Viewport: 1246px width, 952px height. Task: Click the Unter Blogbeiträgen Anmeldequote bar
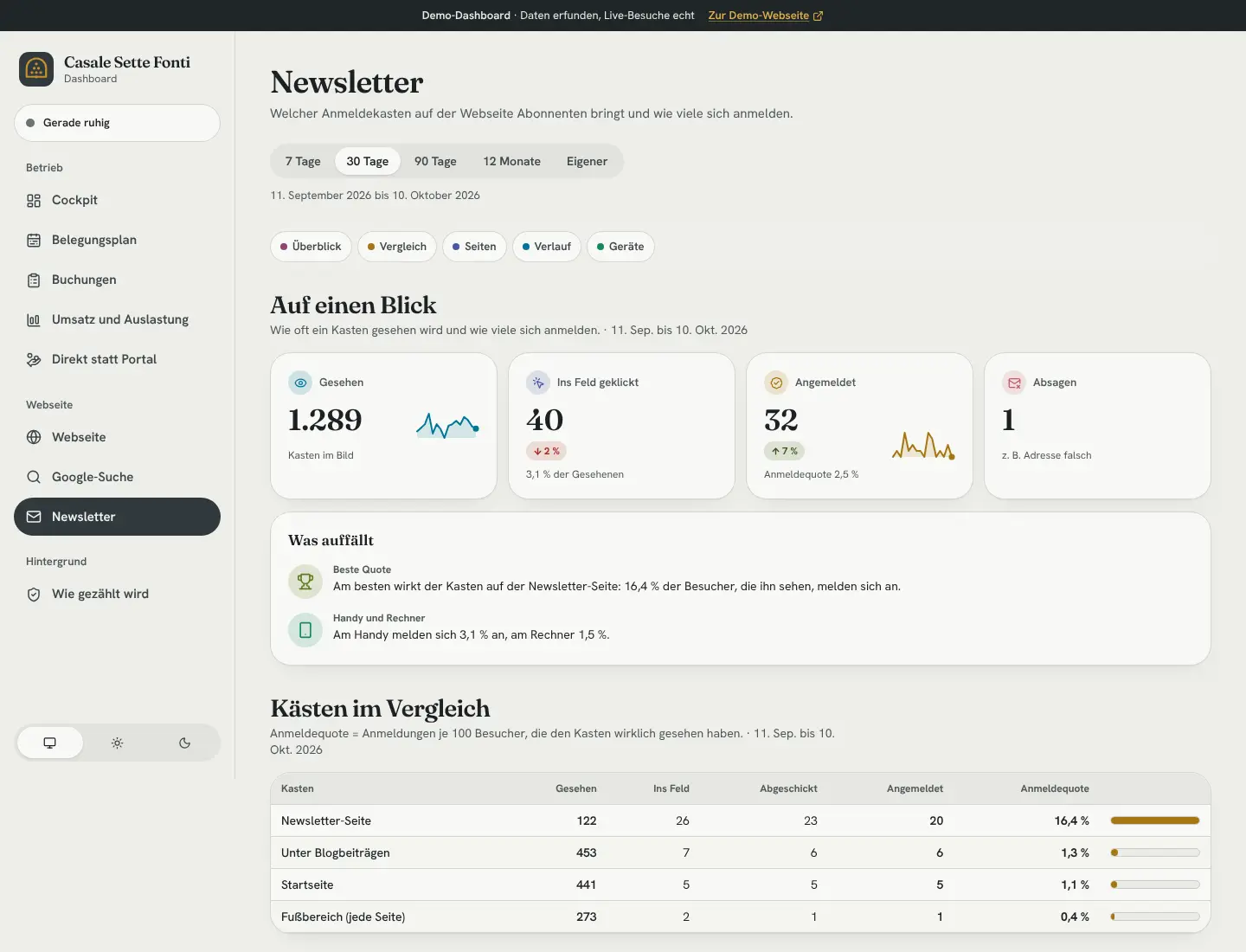tap(1155, 852)
